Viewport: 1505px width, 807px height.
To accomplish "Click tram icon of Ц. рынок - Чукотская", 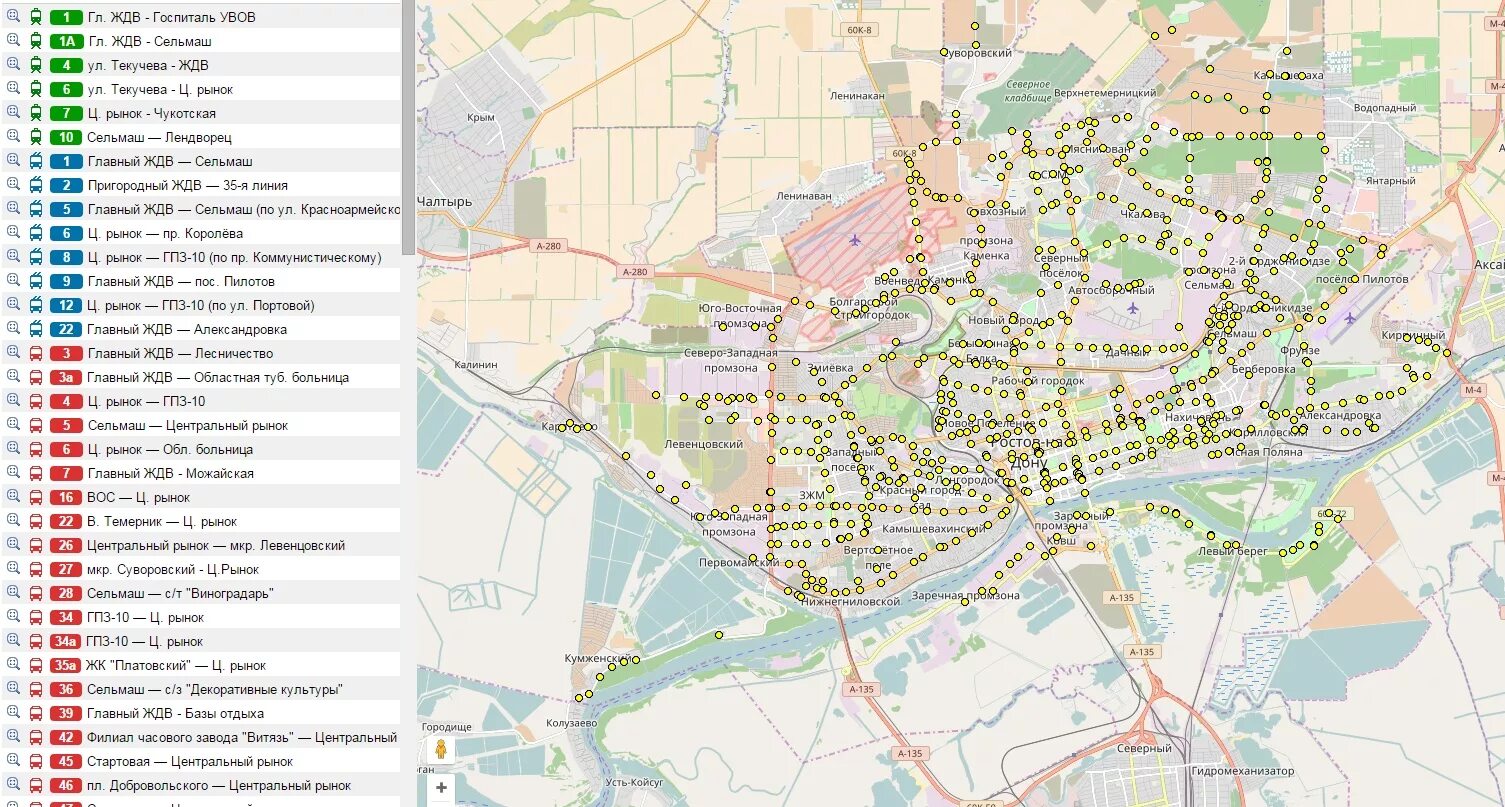I will [x=36, y=113].
